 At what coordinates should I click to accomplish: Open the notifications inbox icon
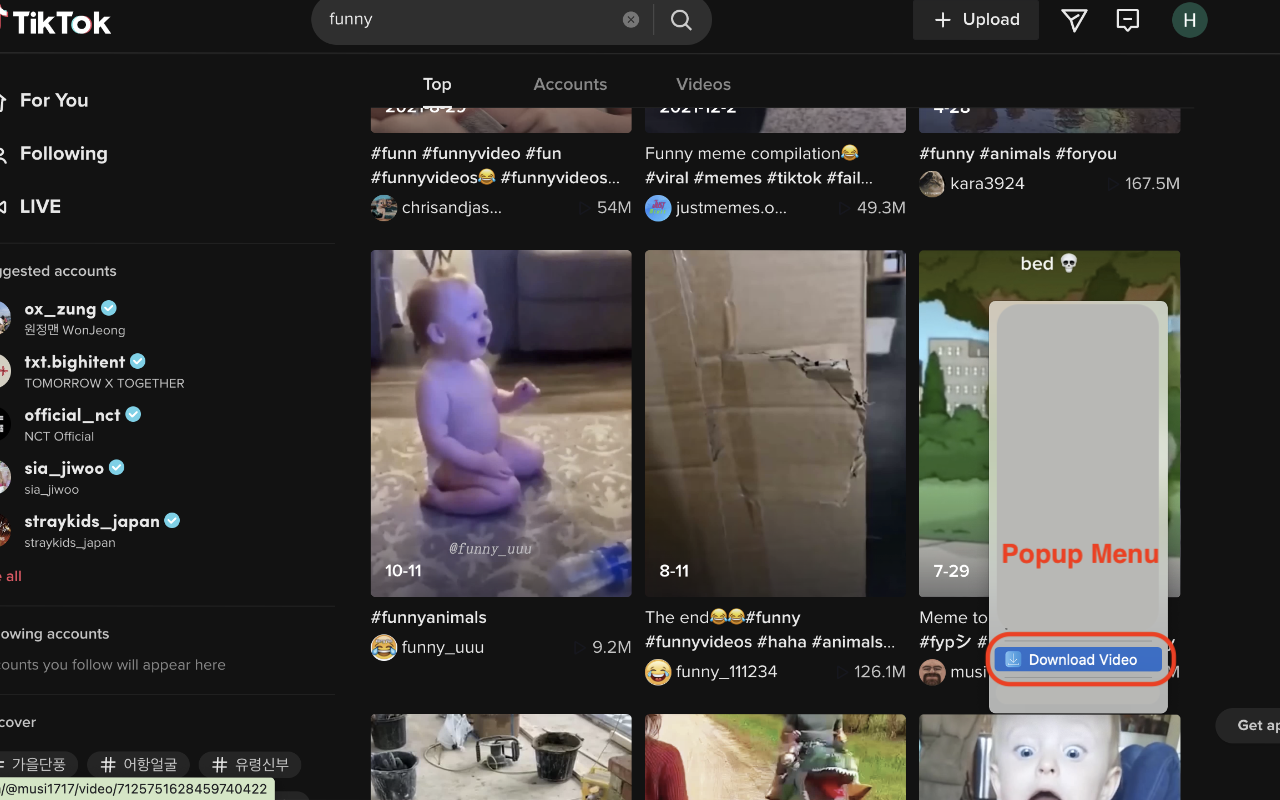coord(1128,19)
